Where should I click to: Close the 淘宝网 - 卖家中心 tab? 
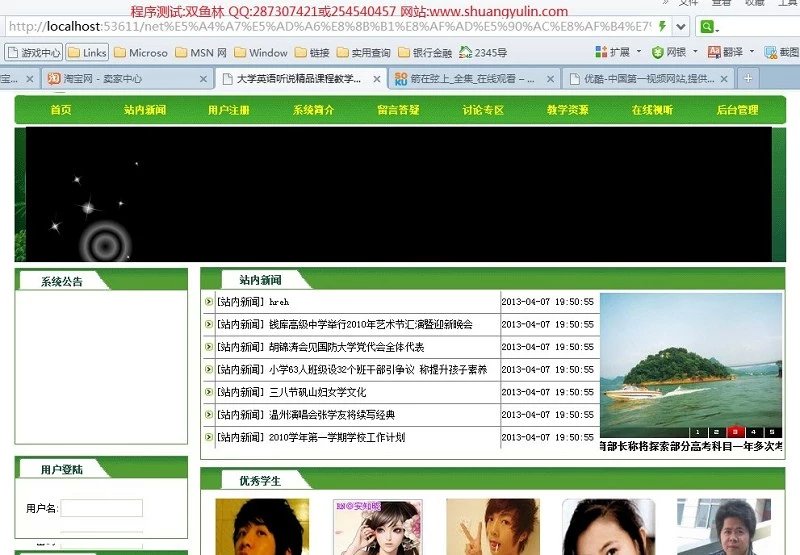tap(203, 79)
